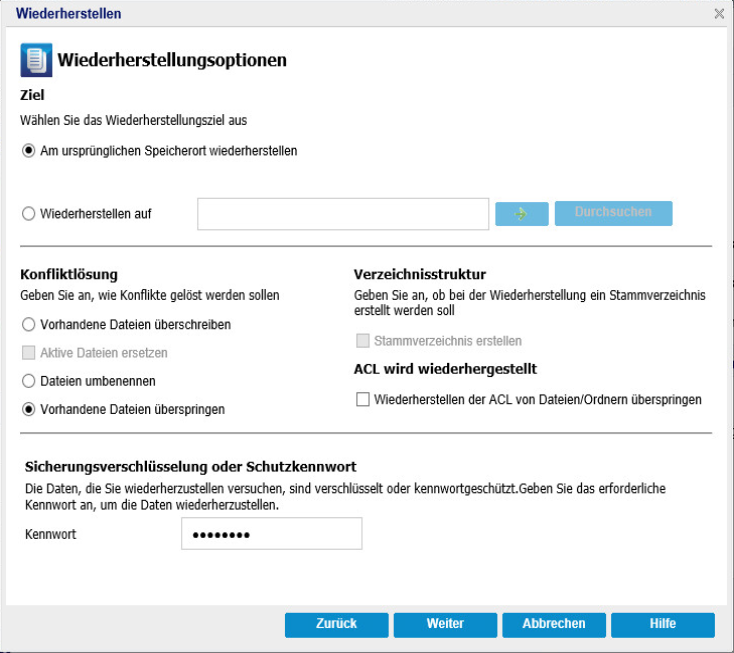734x653 pixels.
Task: Toggle the 'Aktive Dateien ersetzen' checkbox
Action: pyautogui.click(x=28, y=353)
